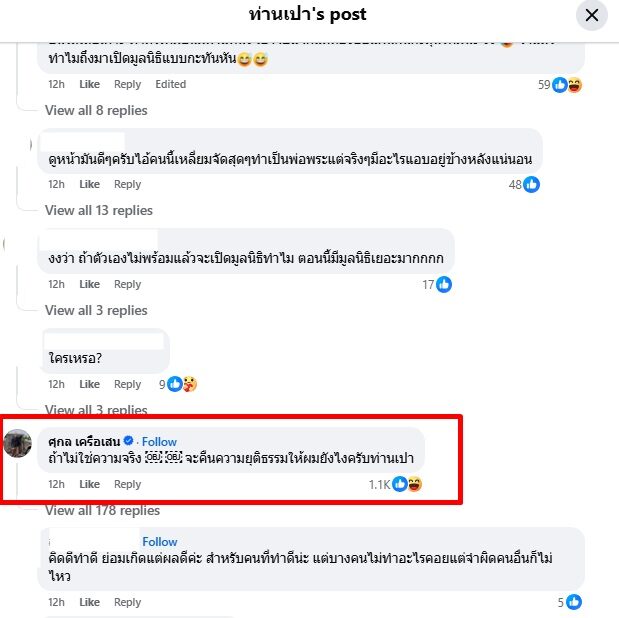Expand View all 8 replies
619x618 pixels.
point(96,111)
